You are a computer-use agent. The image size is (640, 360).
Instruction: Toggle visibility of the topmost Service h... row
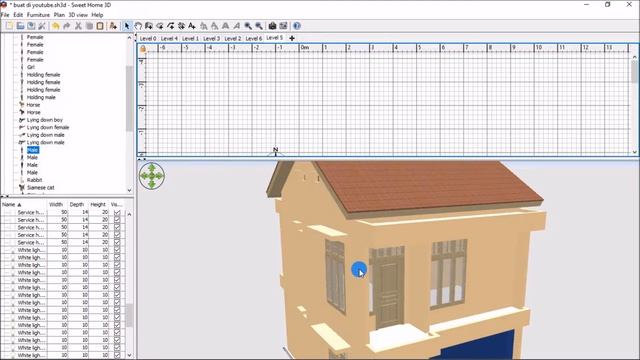coord(117,212)
